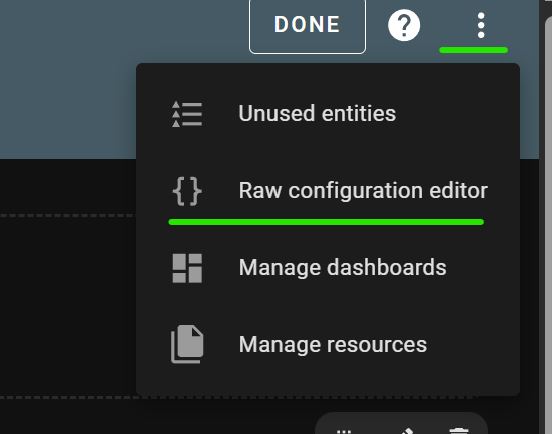The image size is (552, 434).
Task: Click the scrollbar track above the thumb
Action: pos(548,7)
